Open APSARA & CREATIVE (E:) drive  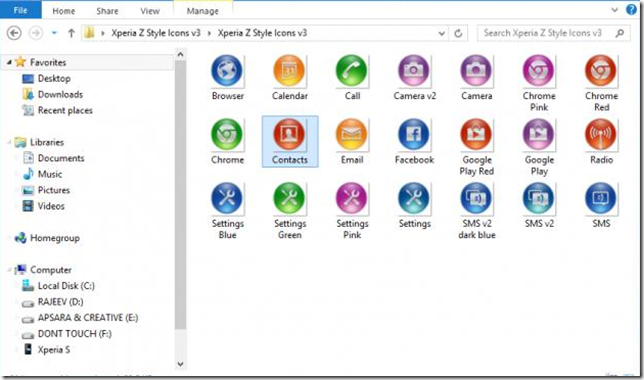[x=87, y=318]
